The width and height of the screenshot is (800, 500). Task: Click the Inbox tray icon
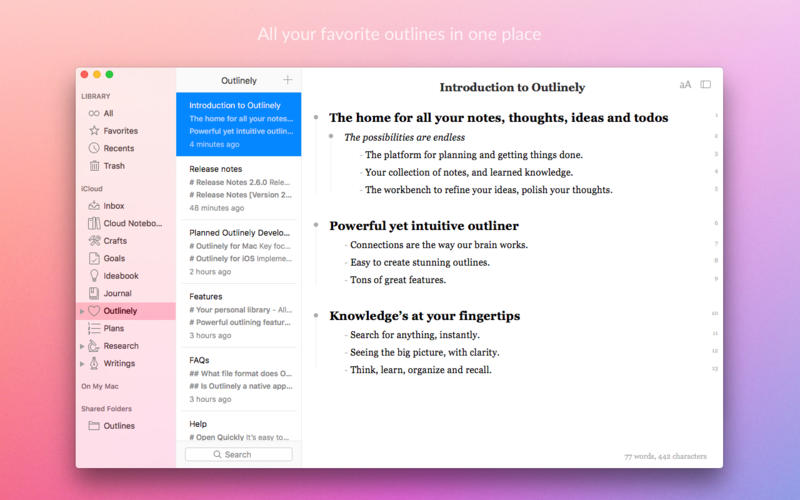94,206
